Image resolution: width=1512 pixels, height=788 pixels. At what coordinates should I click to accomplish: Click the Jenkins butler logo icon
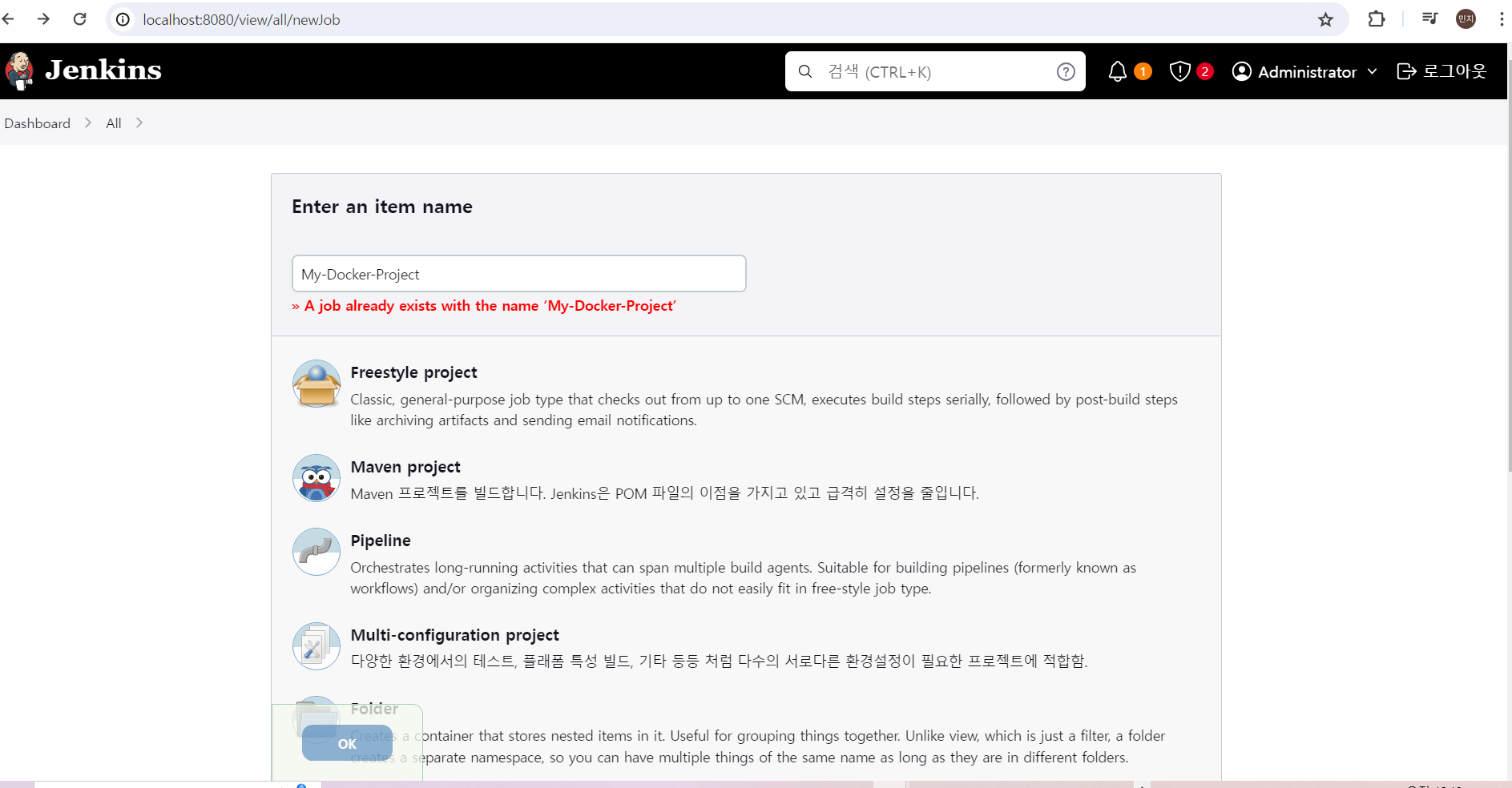[19, 71]
